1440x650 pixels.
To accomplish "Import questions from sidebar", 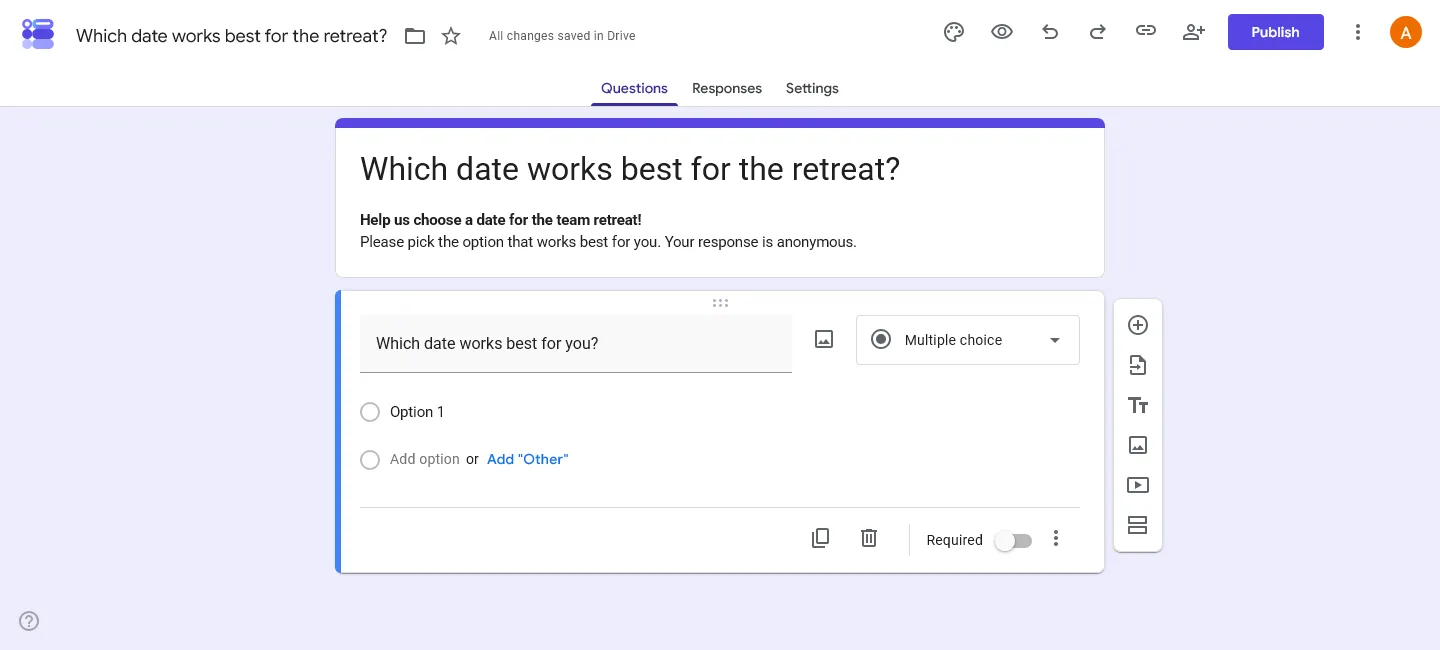I will click(x=1138, y=365).
